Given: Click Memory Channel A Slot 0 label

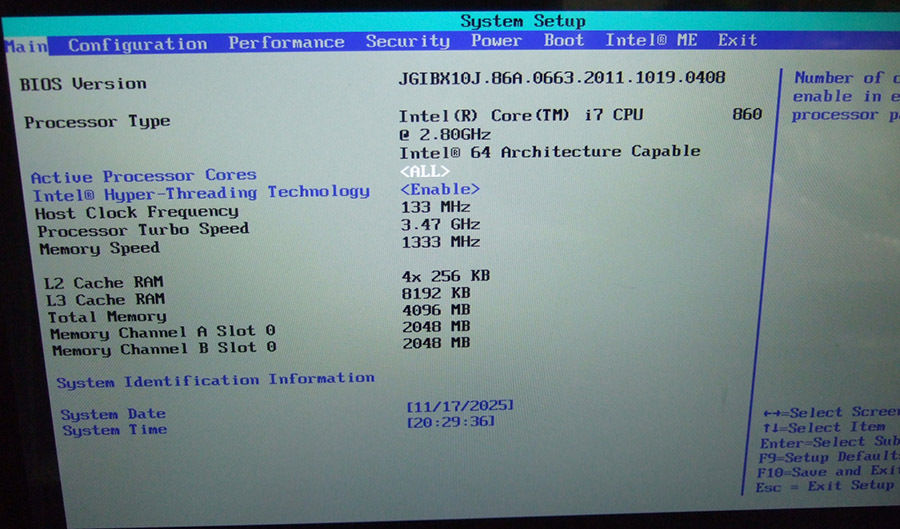Looking at the screenshot, I should pos(163,332).
